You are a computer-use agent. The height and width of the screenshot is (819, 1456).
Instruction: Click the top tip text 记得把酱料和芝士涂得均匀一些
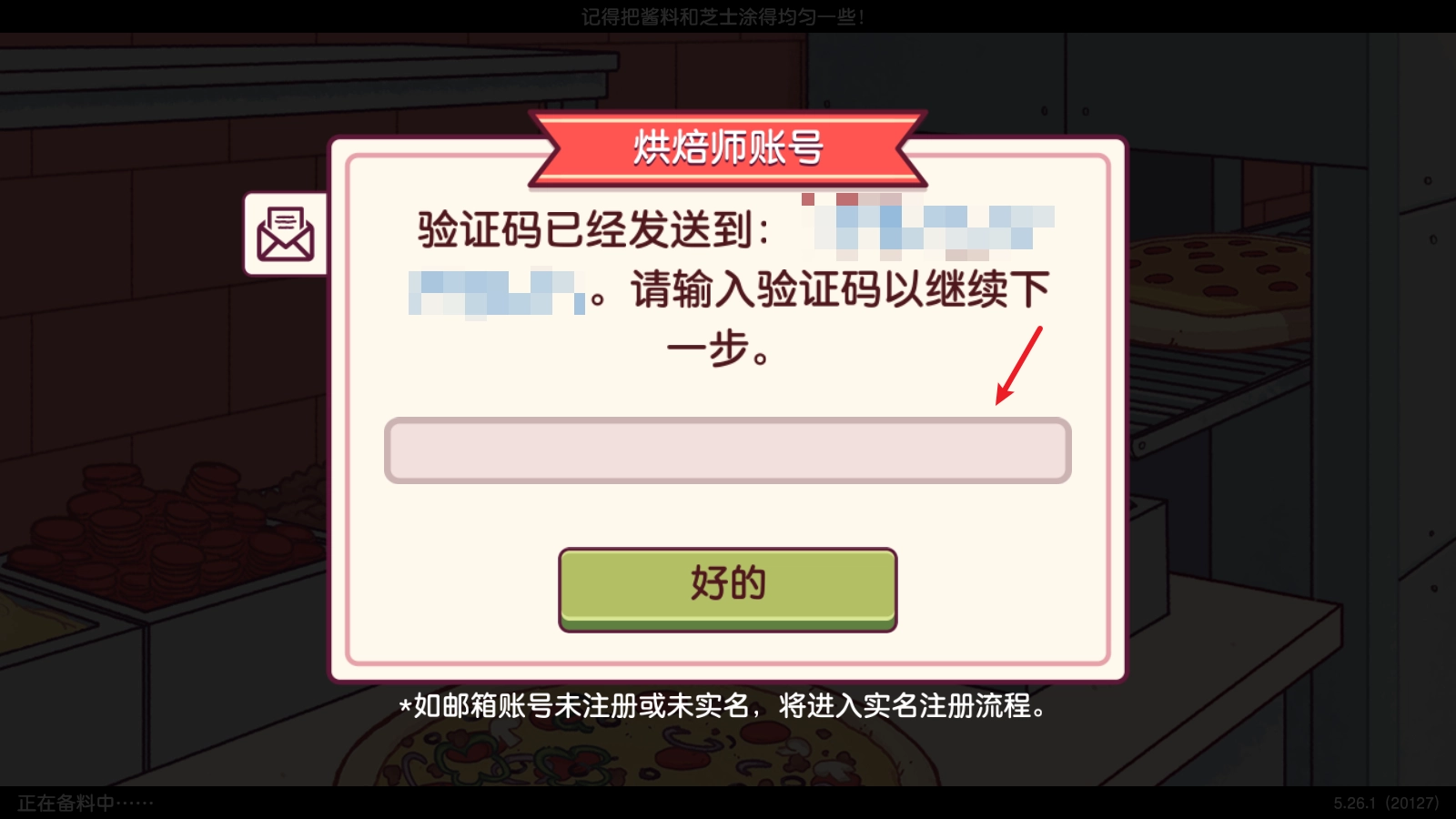point(723,16)
